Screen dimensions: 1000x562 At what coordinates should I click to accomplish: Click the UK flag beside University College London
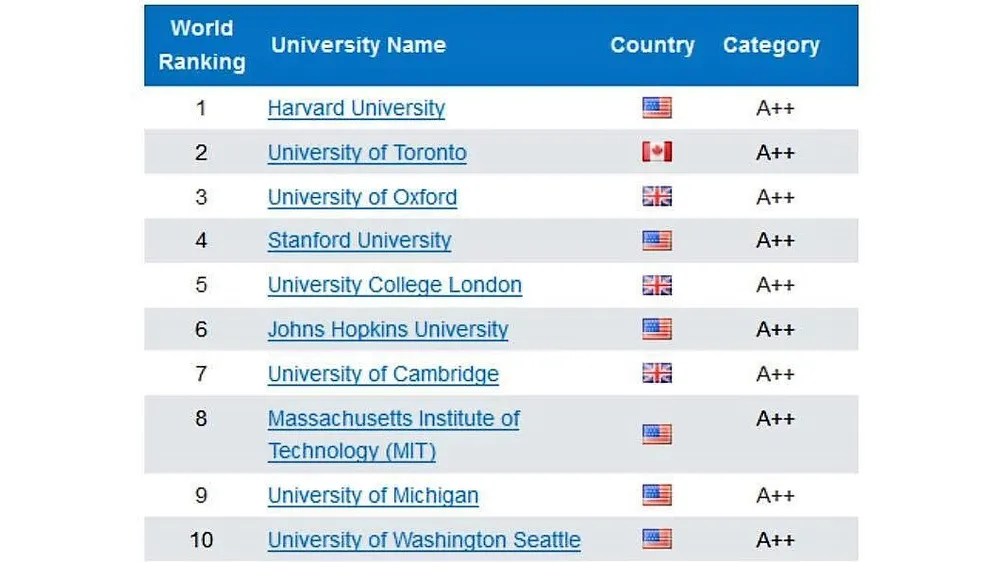point(657,285)
